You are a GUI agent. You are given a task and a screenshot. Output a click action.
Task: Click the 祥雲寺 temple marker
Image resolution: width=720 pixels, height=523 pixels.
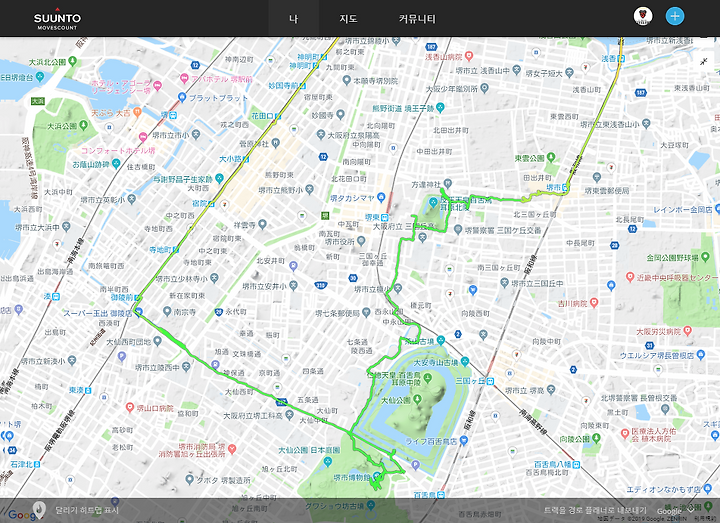tap(262, 224)
